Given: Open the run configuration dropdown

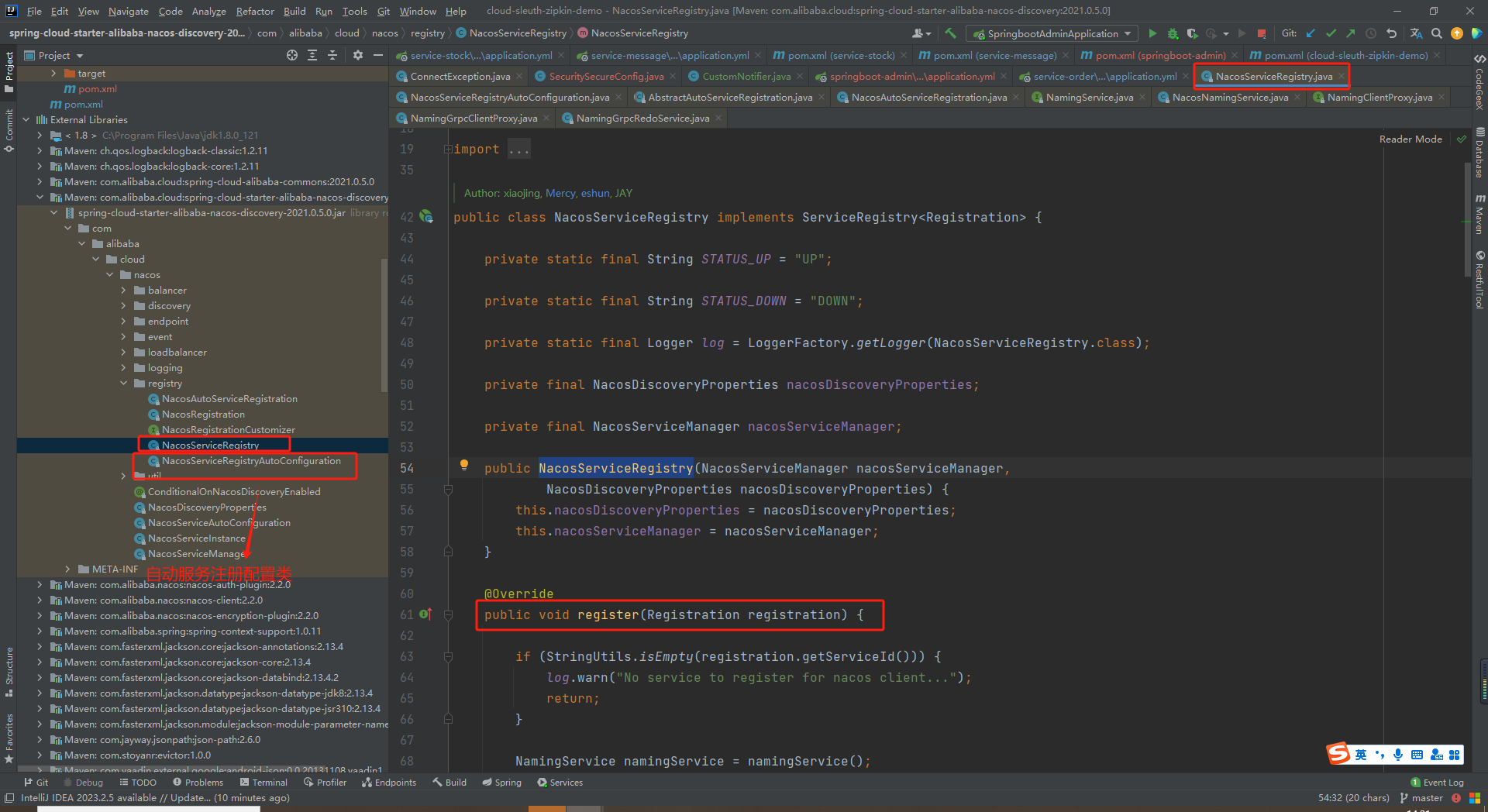Looking at the screenshot, I should tap(1052, 33).
